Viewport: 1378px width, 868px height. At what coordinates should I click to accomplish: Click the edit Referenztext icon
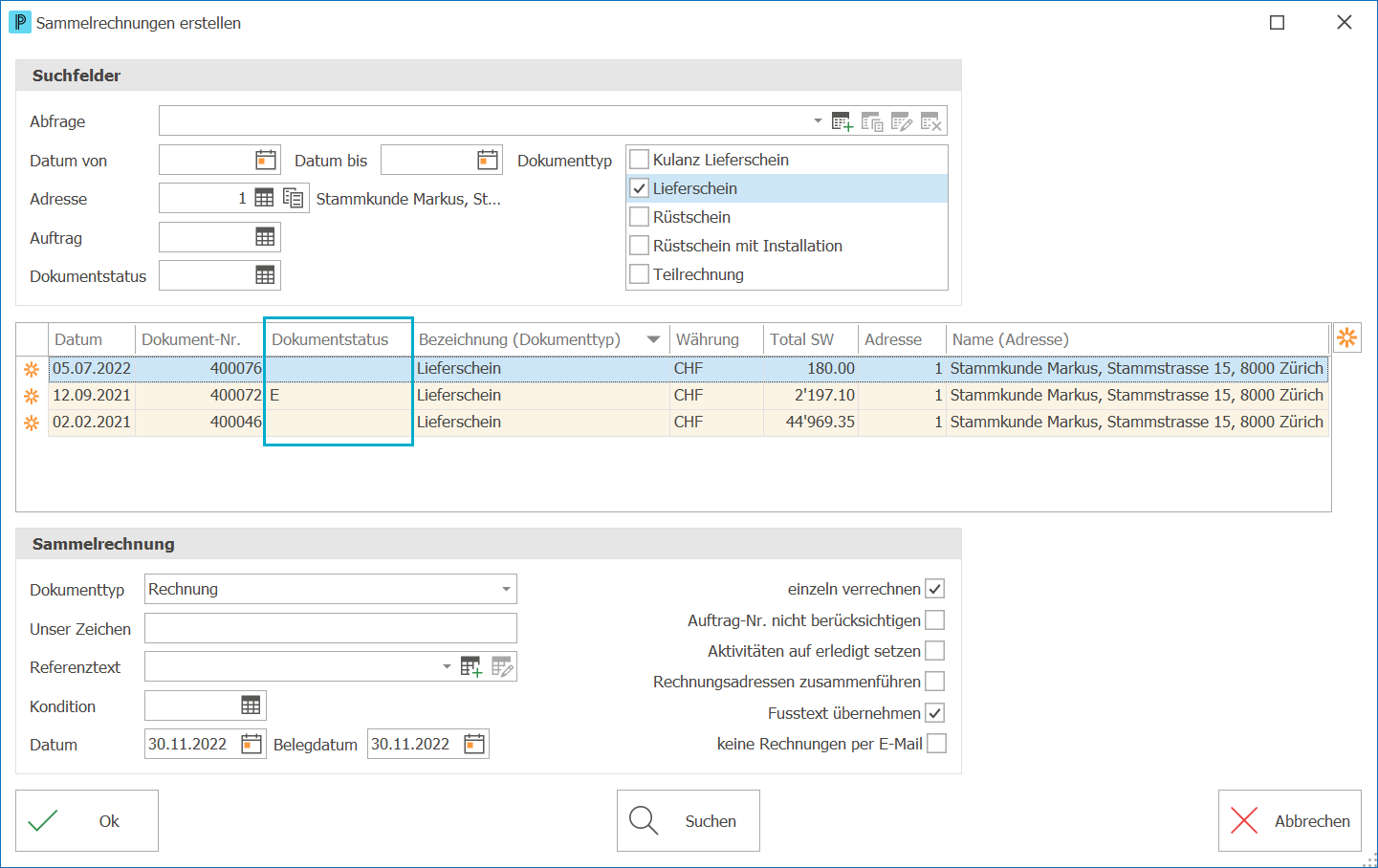tap(503, 666)
